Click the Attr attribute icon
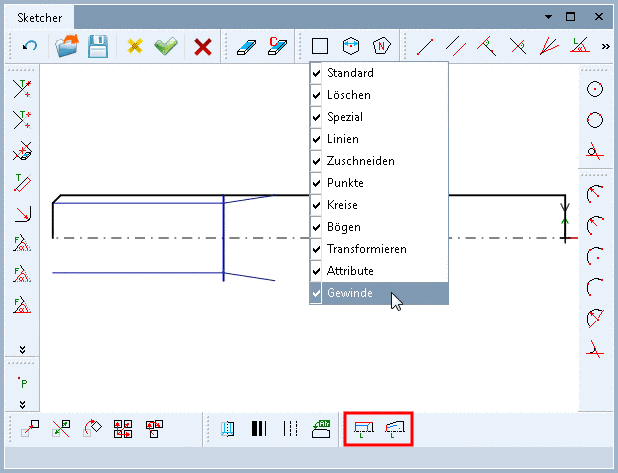The image size is (618, 473). pyautogui.click(x=321, y=429)
